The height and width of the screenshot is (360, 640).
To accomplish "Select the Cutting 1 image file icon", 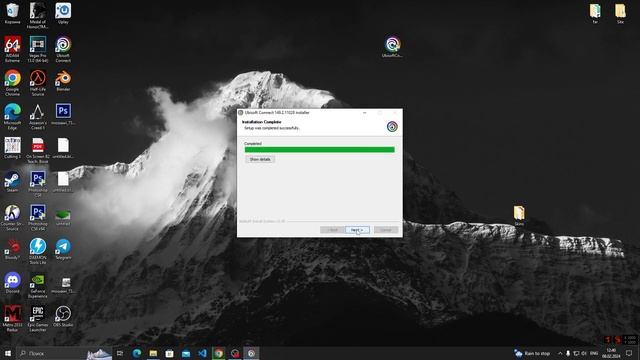I will [13, 148].
